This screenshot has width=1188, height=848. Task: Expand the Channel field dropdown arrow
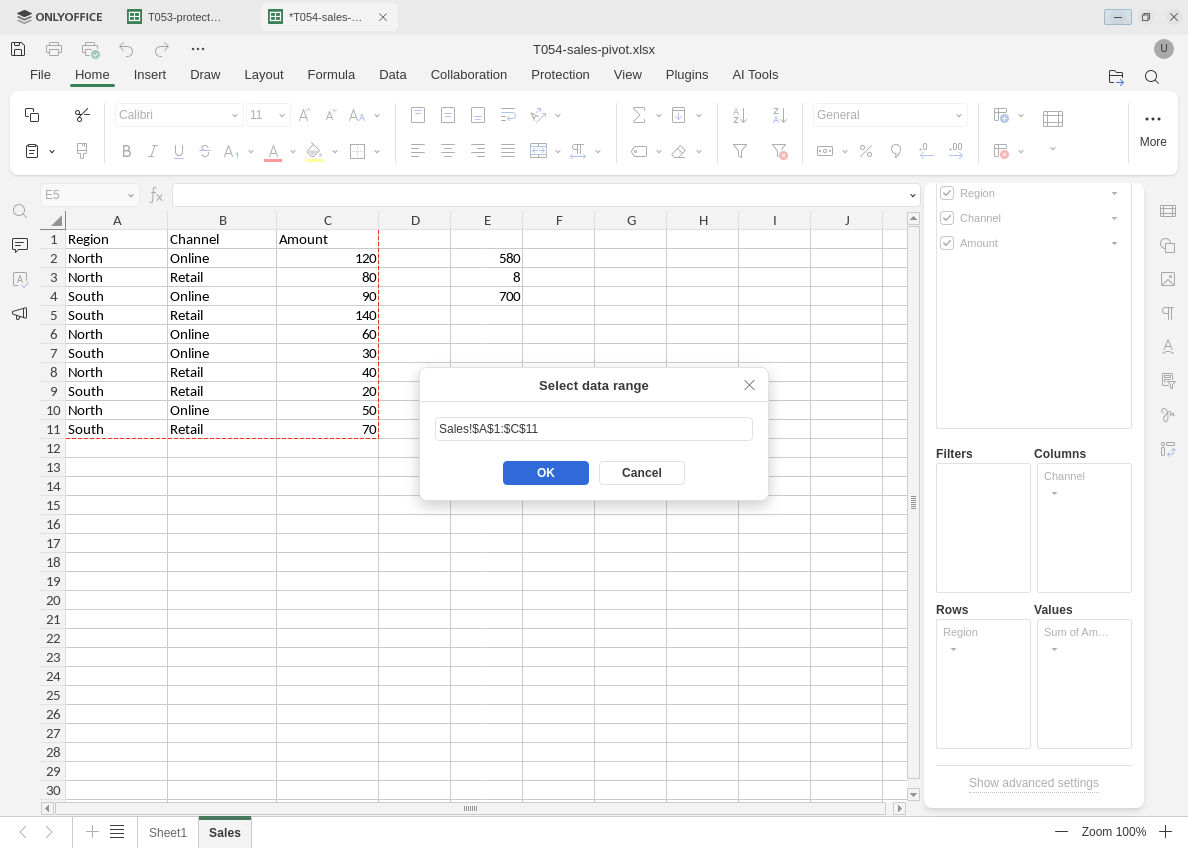tap(1115, 218)
